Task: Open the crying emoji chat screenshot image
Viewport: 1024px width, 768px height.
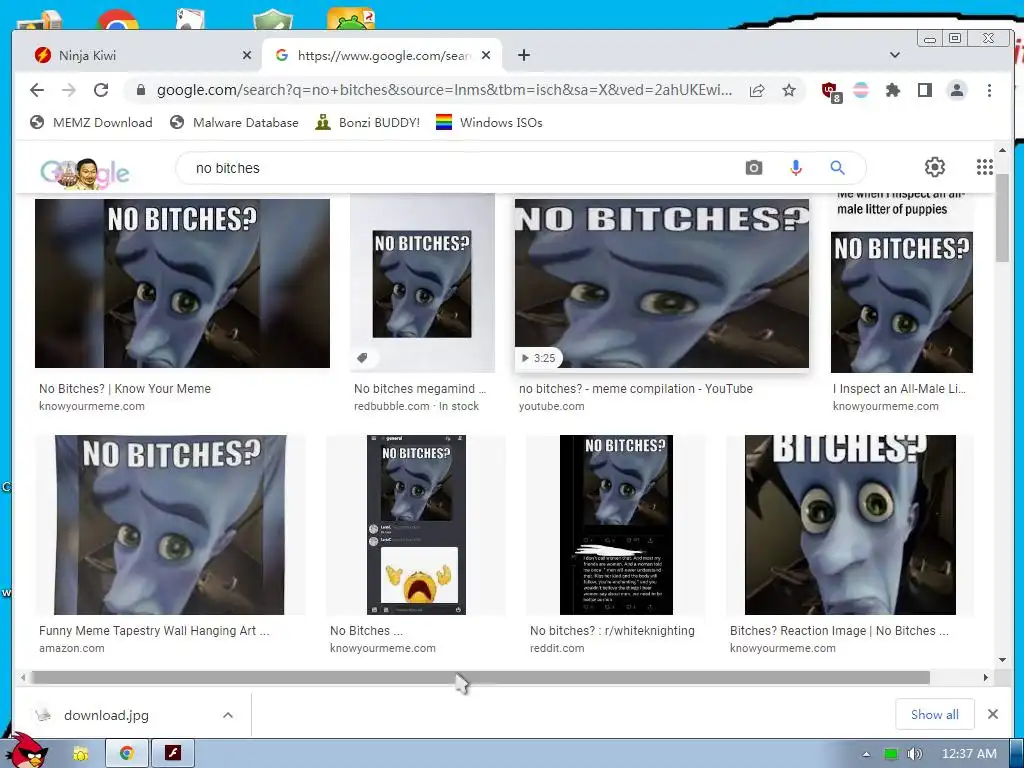Action: tap(416, 525)
